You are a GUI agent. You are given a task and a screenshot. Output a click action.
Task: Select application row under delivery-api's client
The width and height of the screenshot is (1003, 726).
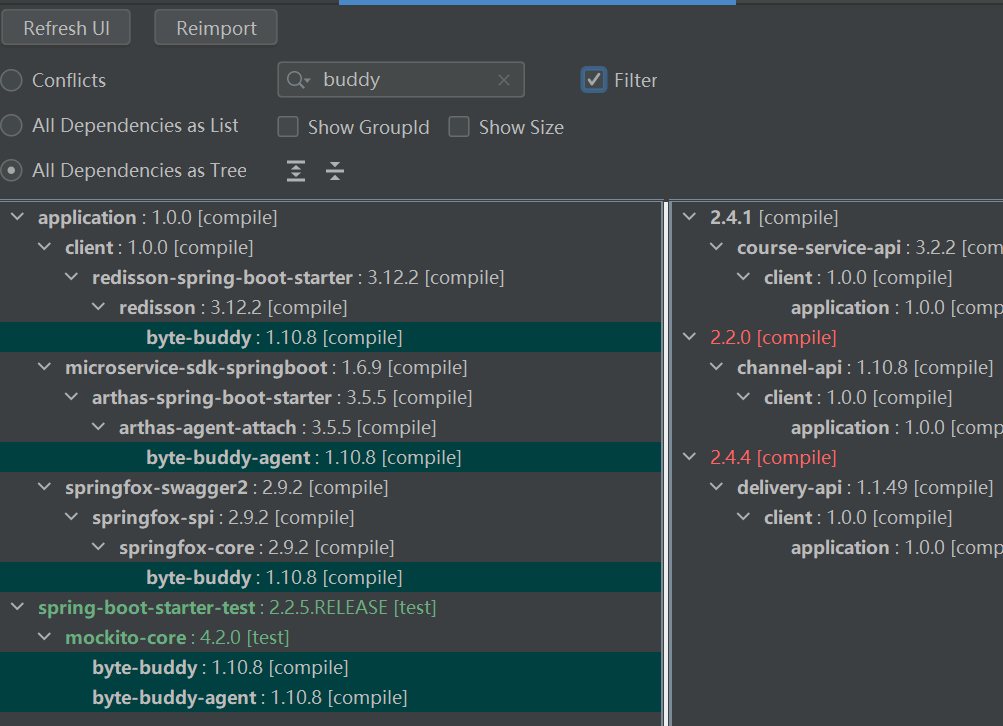click(x=897, y=548)
